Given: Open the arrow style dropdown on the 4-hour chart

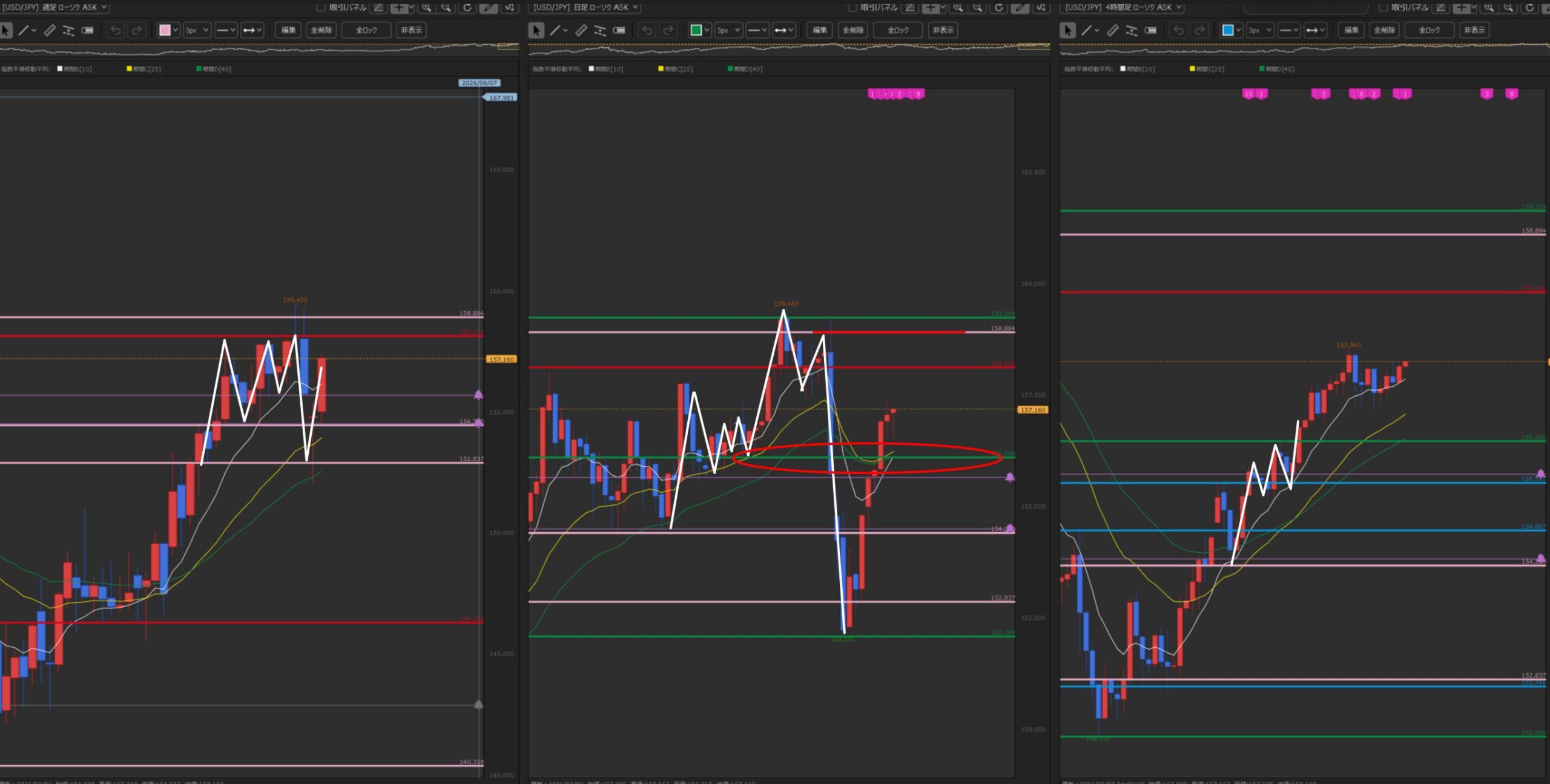Looking at the screenshot, I should coord(1315,30).
